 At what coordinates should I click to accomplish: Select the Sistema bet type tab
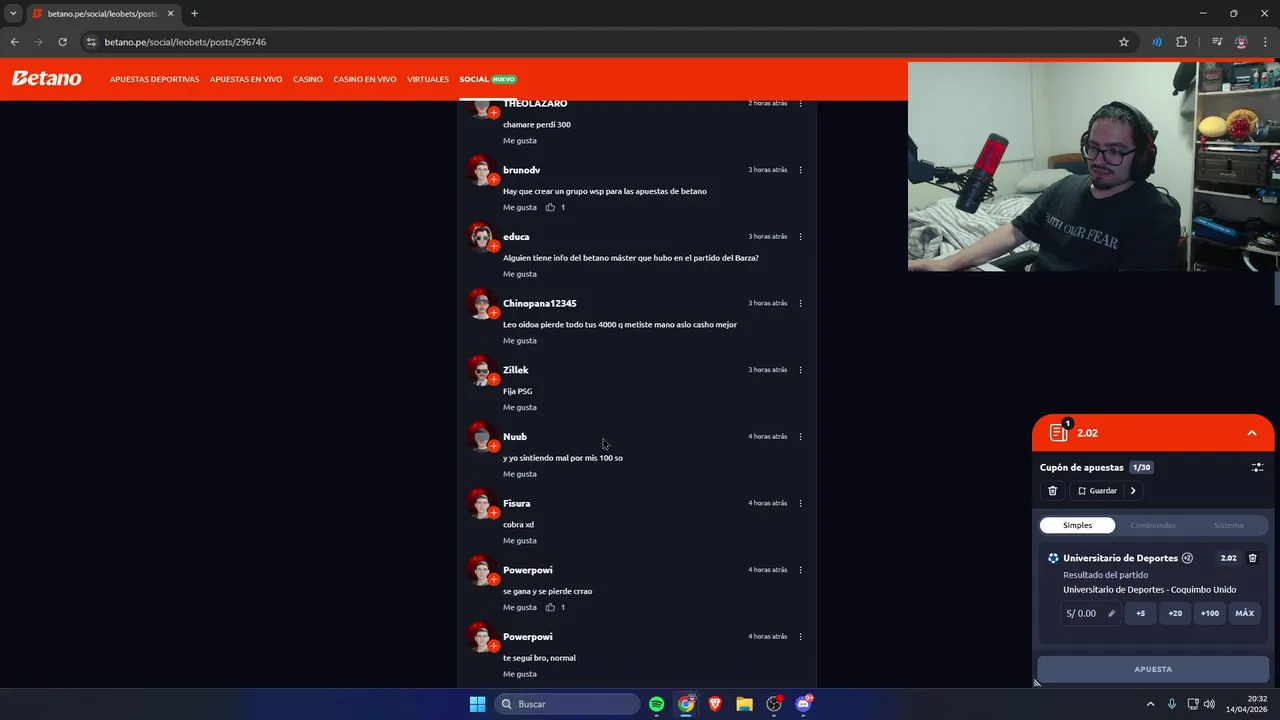(x=1229, y=525)
